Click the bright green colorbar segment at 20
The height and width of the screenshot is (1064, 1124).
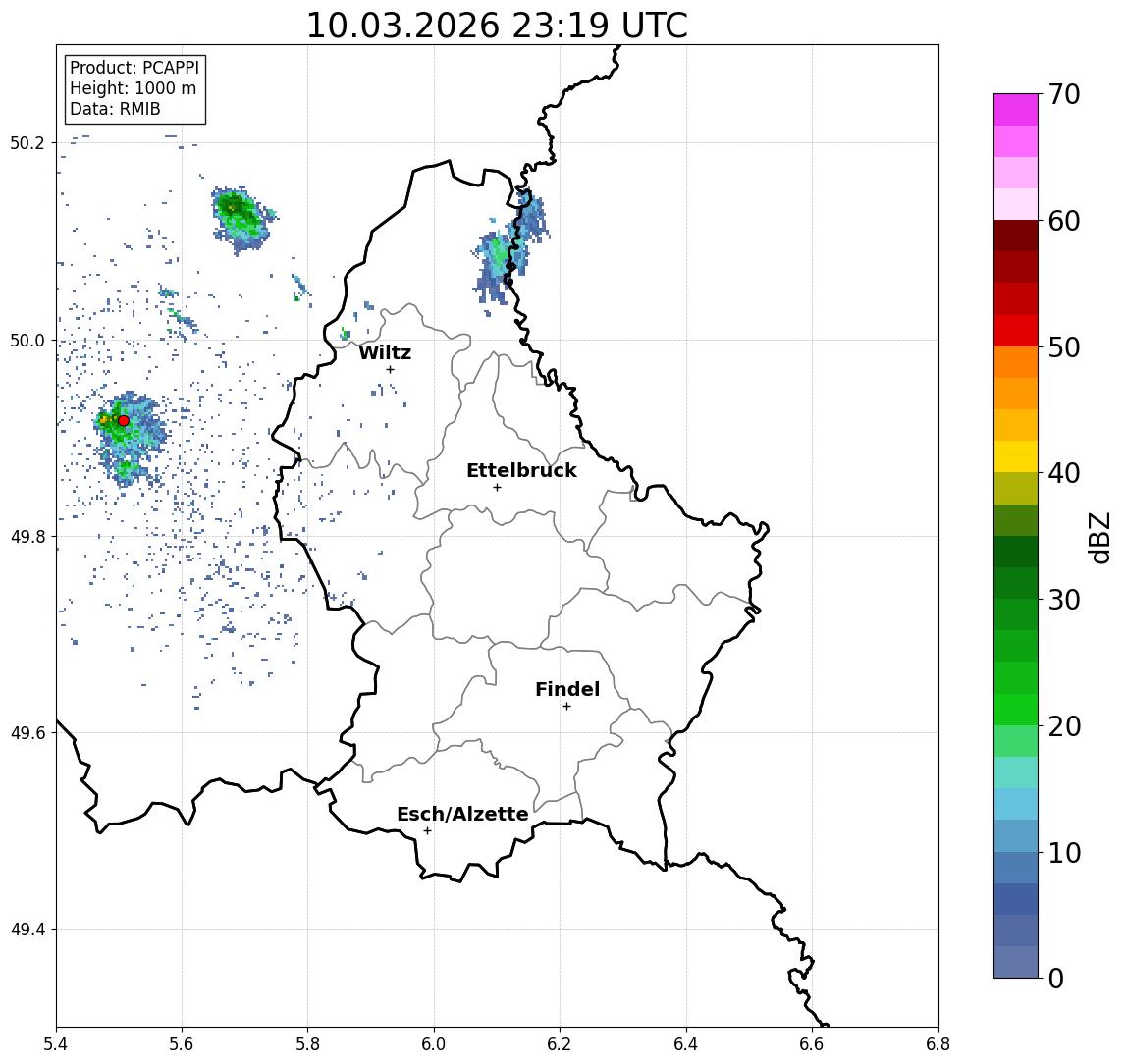point(1016,710)
